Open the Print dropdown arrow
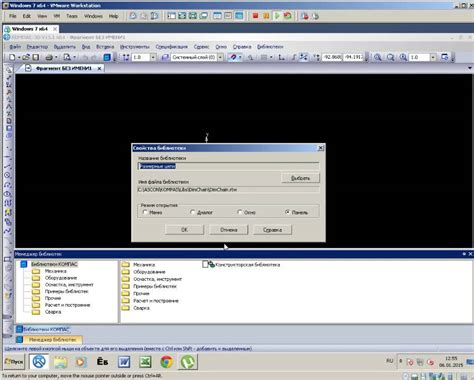Screen dimensions: 474x380 point(56,57)
